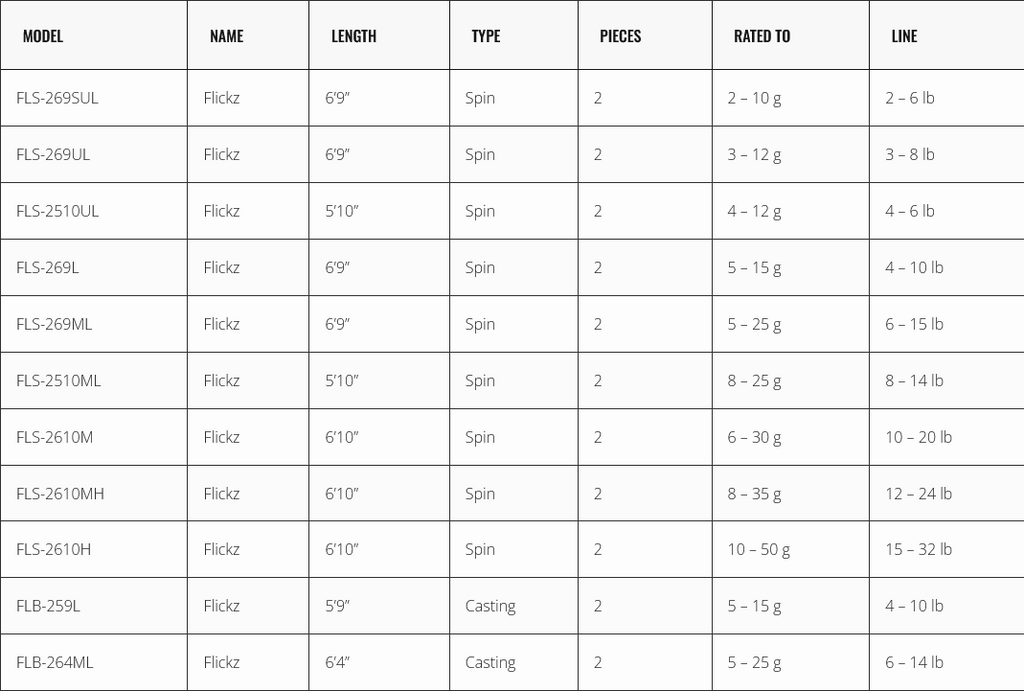The width and height of the screenshot is (1024, 691).
Task: Click the MODEL column header
Action: [x=43, y=36]
